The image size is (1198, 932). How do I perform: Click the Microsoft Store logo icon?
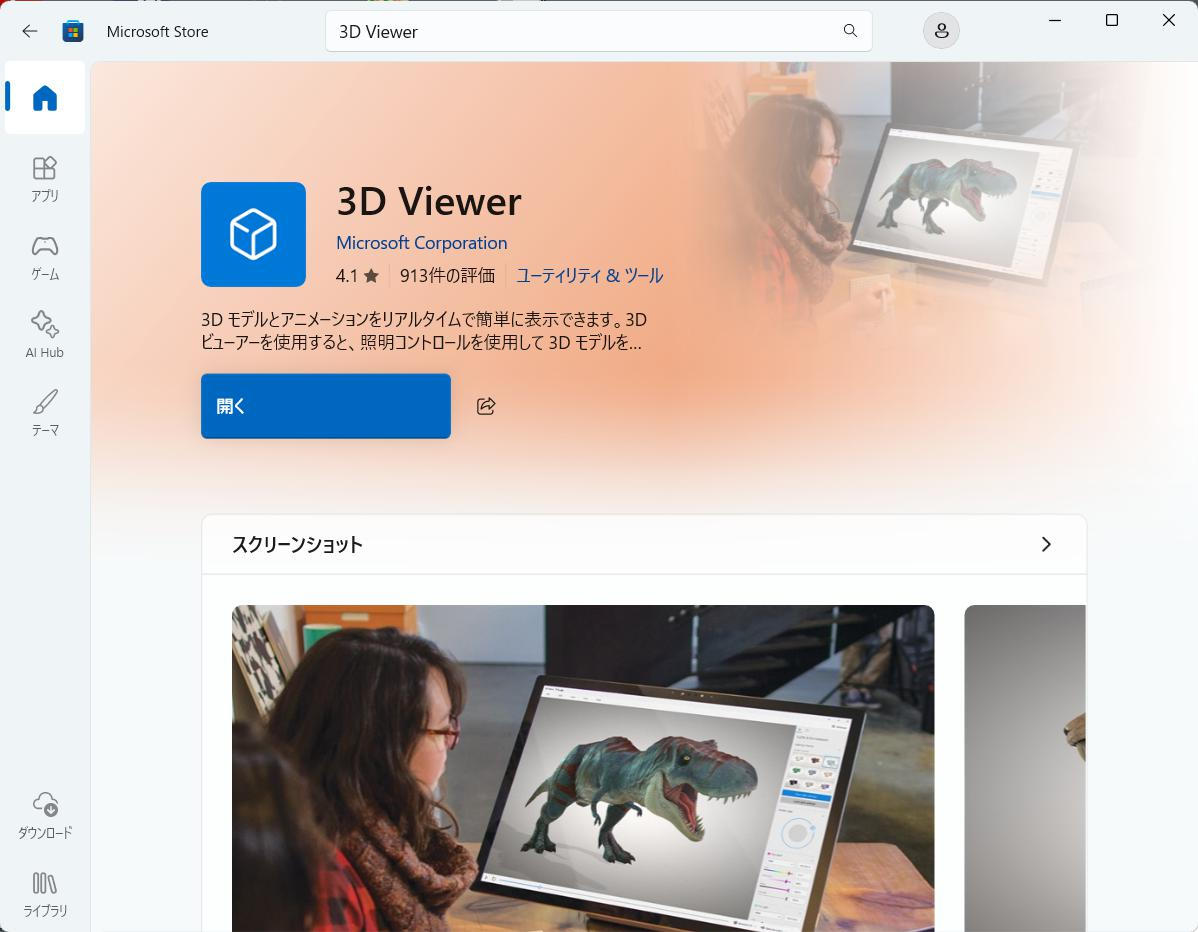tap(73, 31)
